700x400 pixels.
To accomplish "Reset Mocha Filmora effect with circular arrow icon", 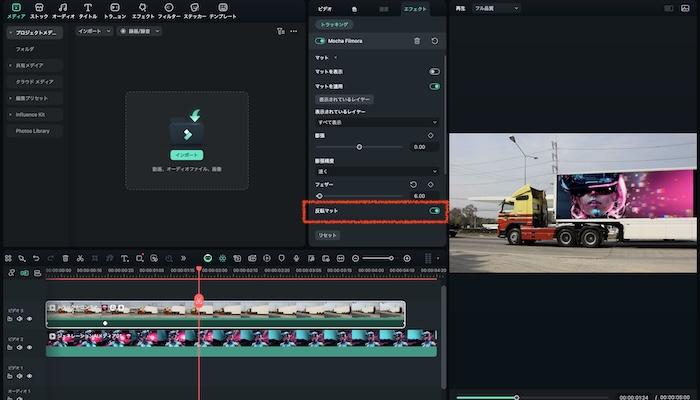I will [x=435, y=41].
